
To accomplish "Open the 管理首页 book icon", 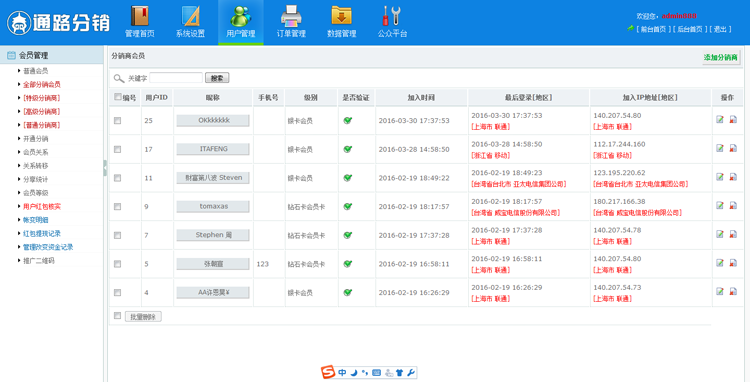I will click(140, 16).
